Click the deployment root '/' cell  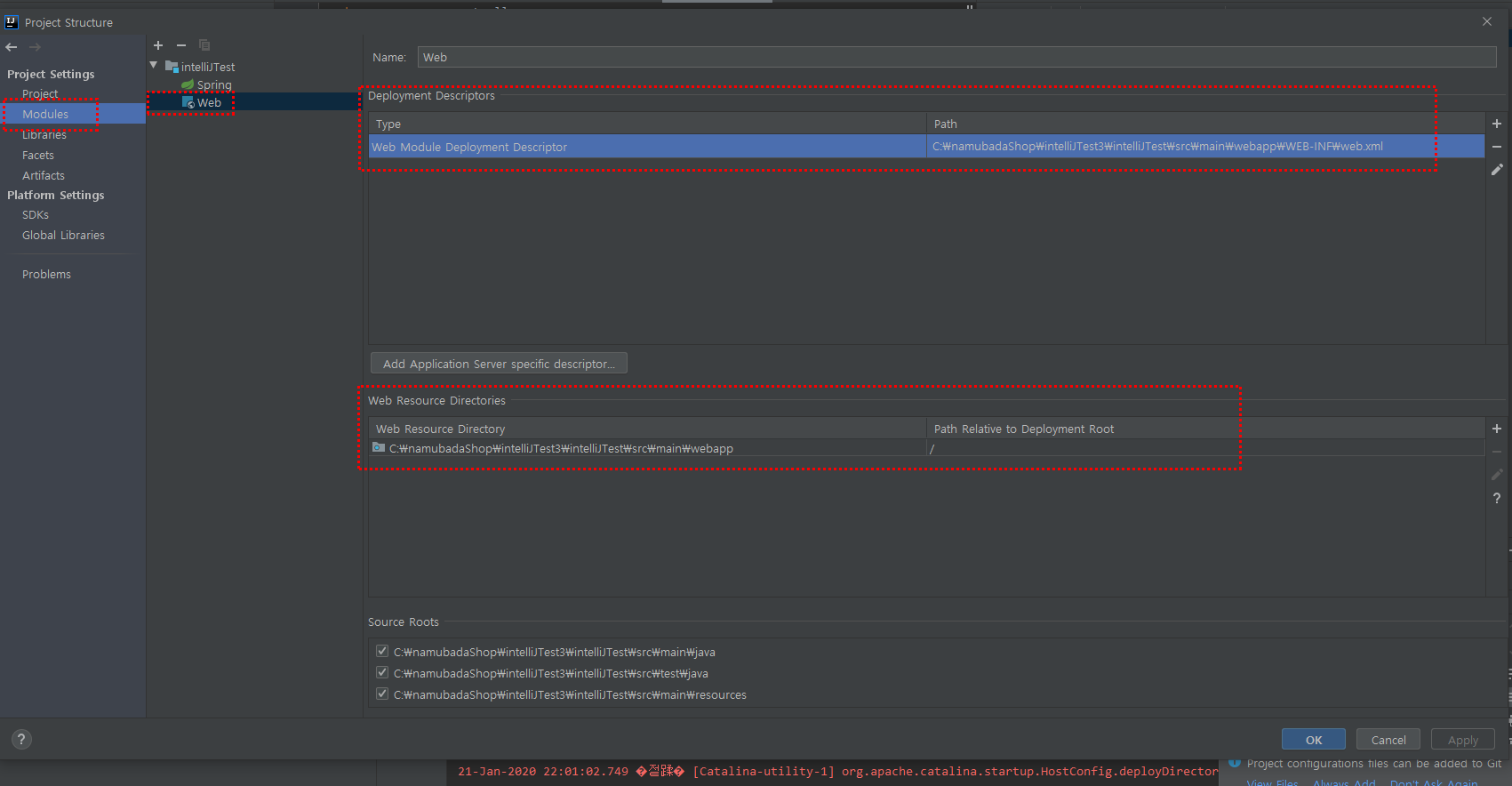pos(1205,448)
